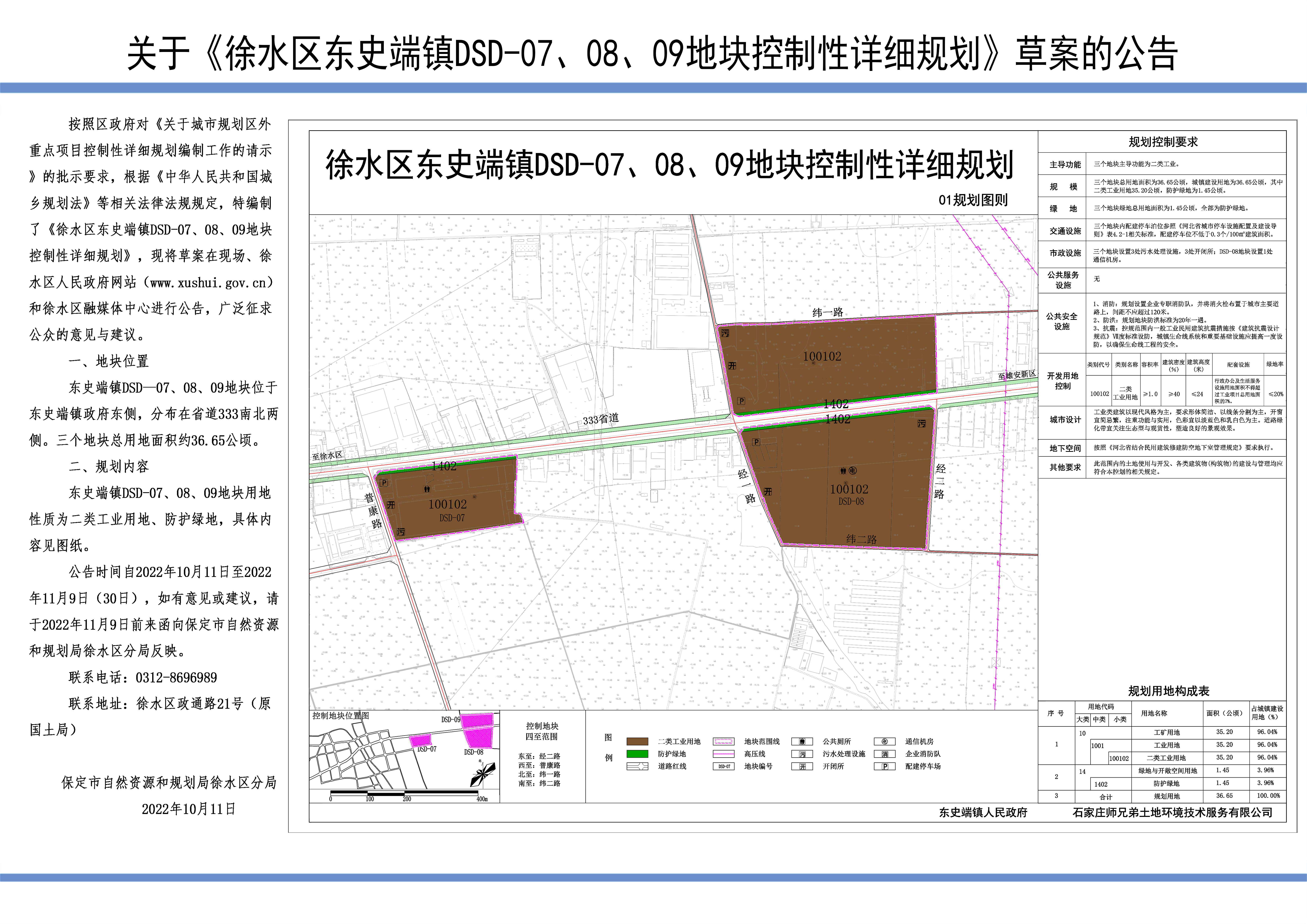Click the 一、地块位置 section heading
This screenshot has width=1307, height=924.
(x=109, y=361)
